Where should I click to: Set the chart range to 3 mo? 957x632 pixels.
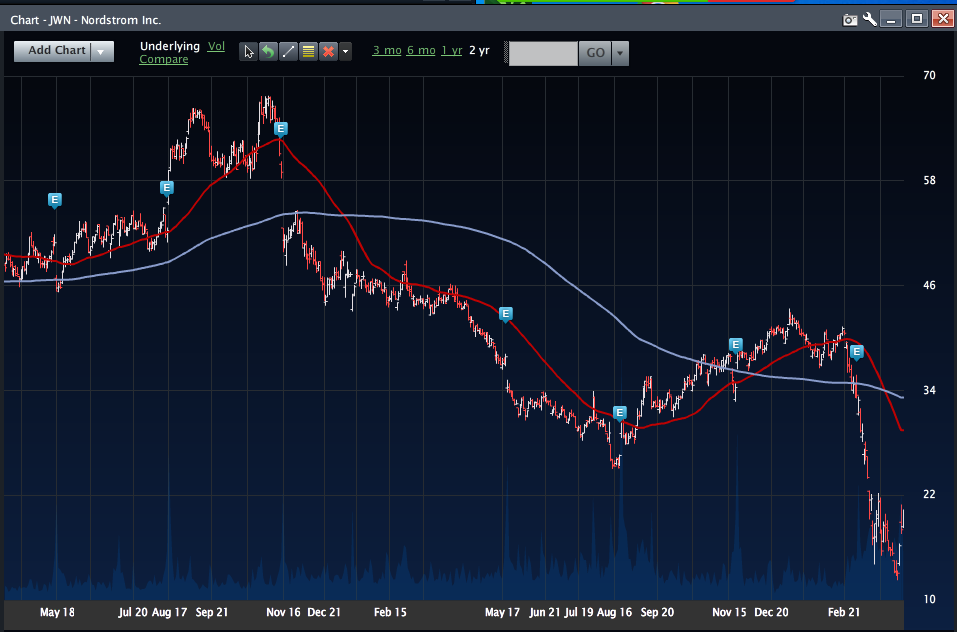click(x=386, y=51)
